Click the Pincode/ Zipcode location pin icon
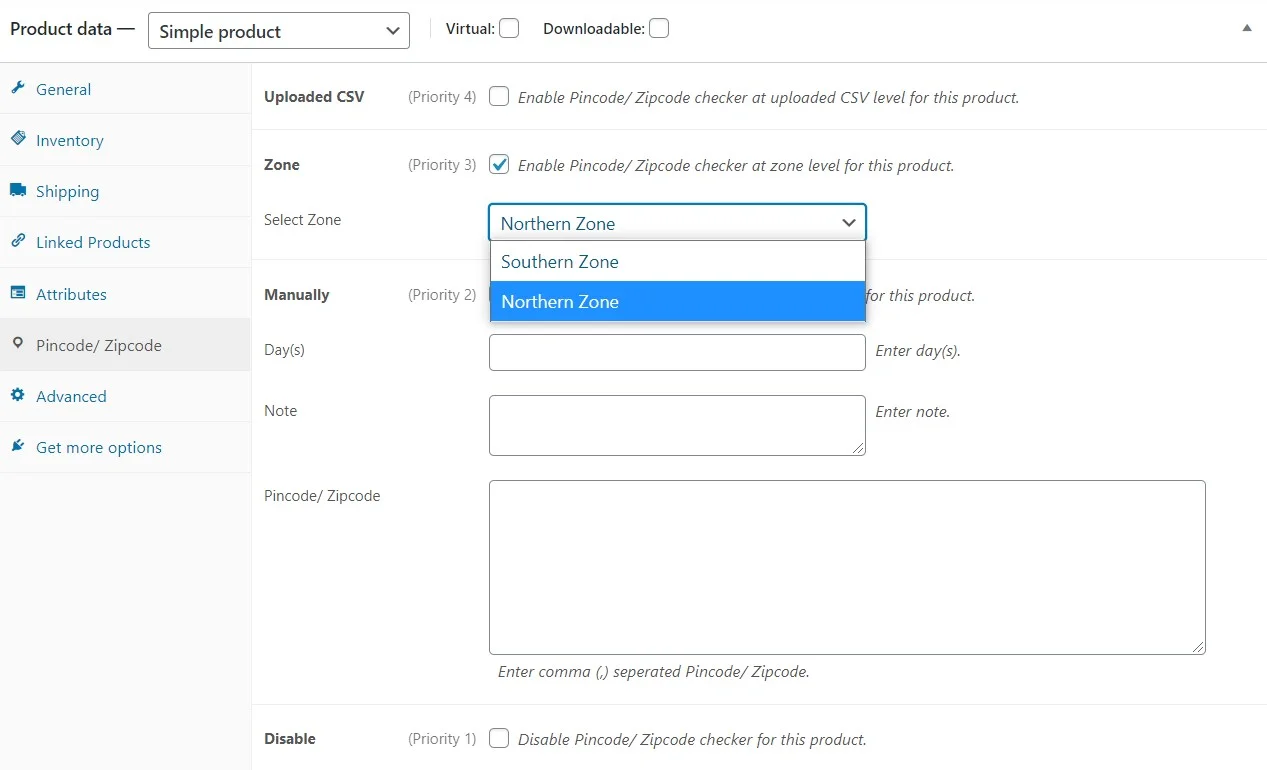Screen dimensions: 1267x770 coord(17,344)
